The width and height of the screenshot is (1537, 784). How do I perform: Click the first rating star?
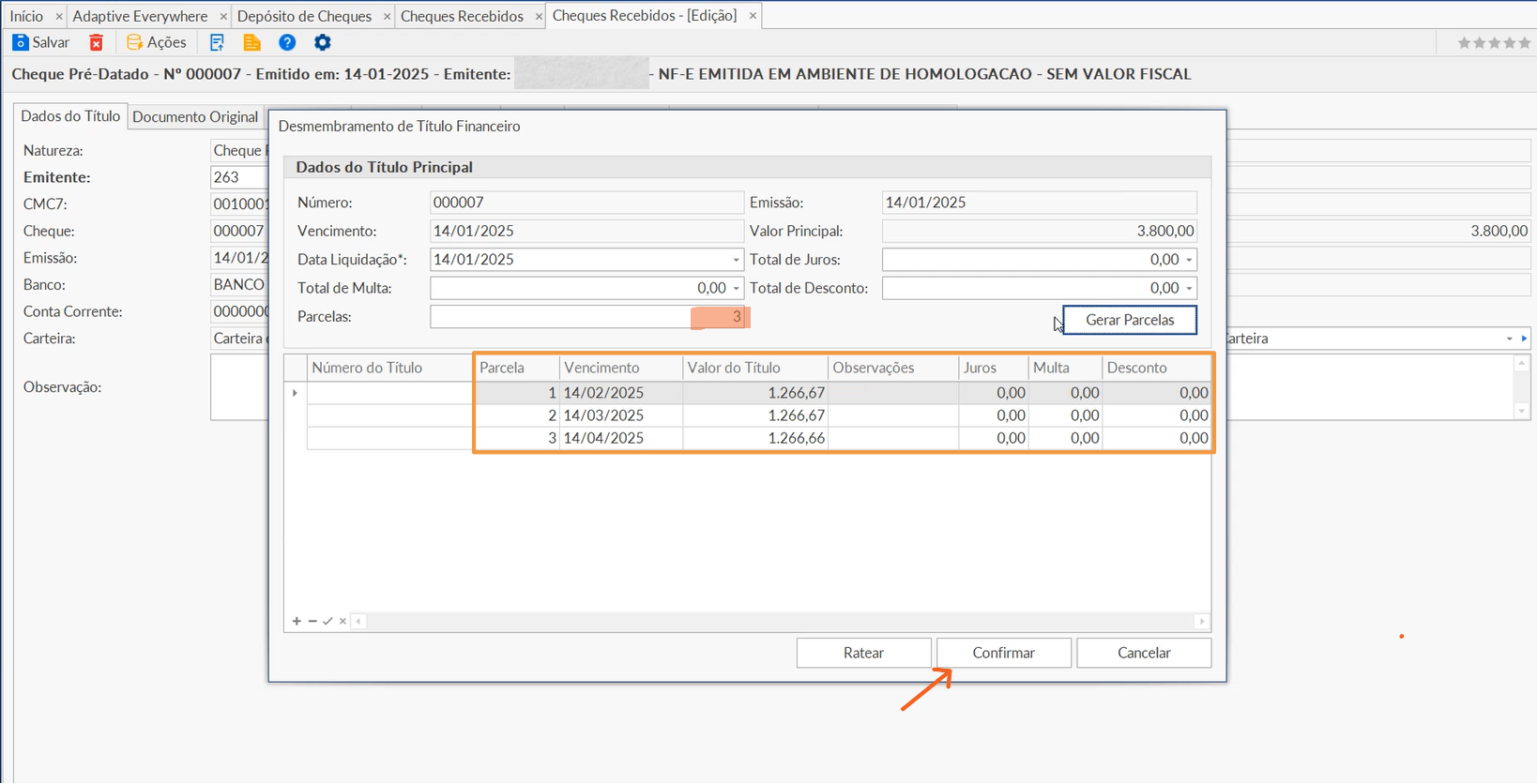click(1464, 42)
